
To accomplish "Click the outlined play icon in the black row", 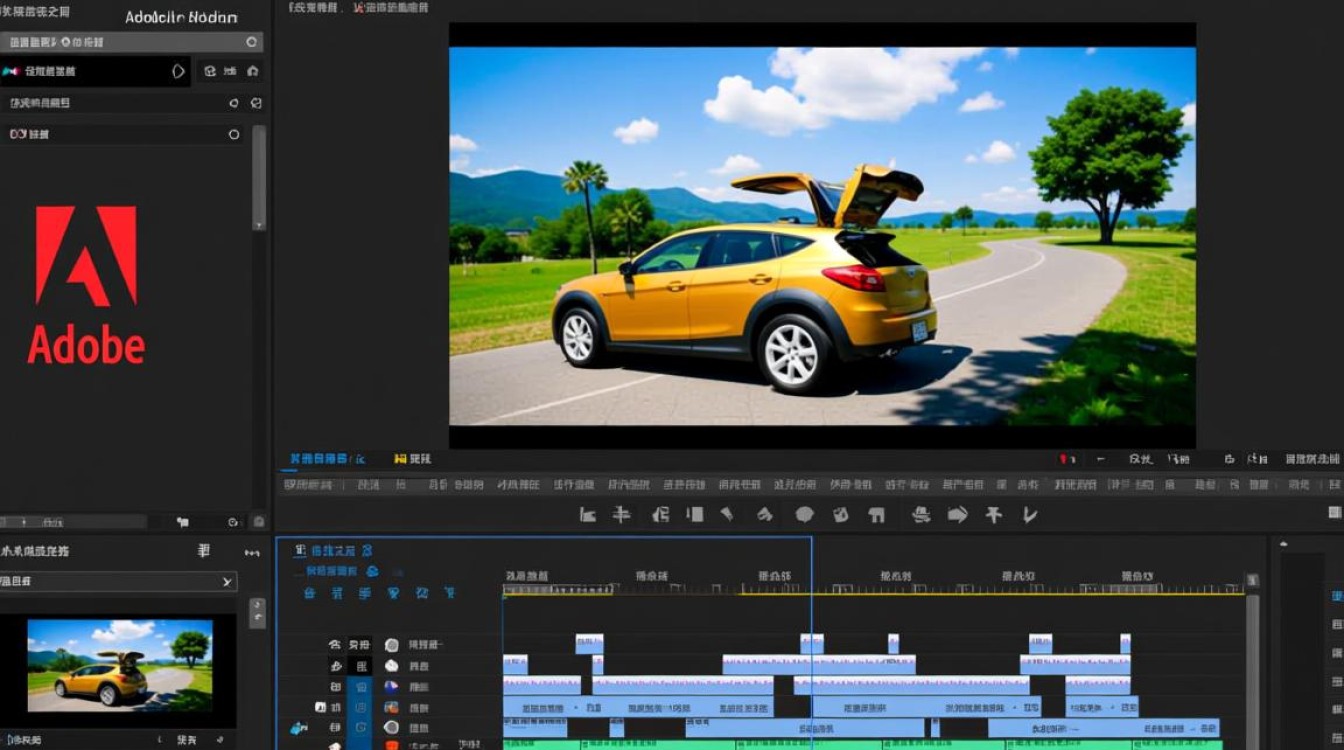I will tap(179, 71).
